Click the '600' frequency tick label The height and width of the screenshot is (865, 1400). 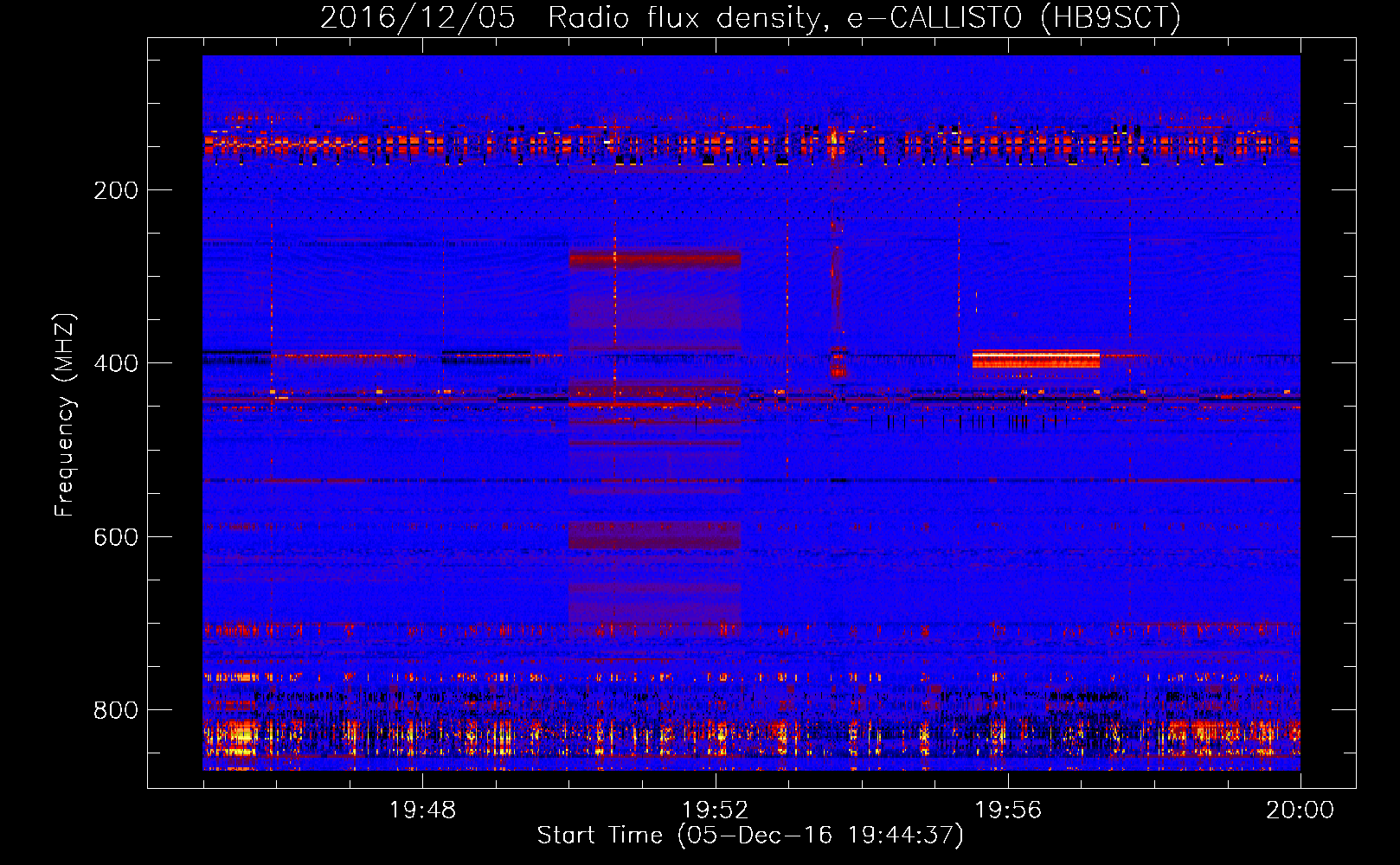[x=116, y=537]
